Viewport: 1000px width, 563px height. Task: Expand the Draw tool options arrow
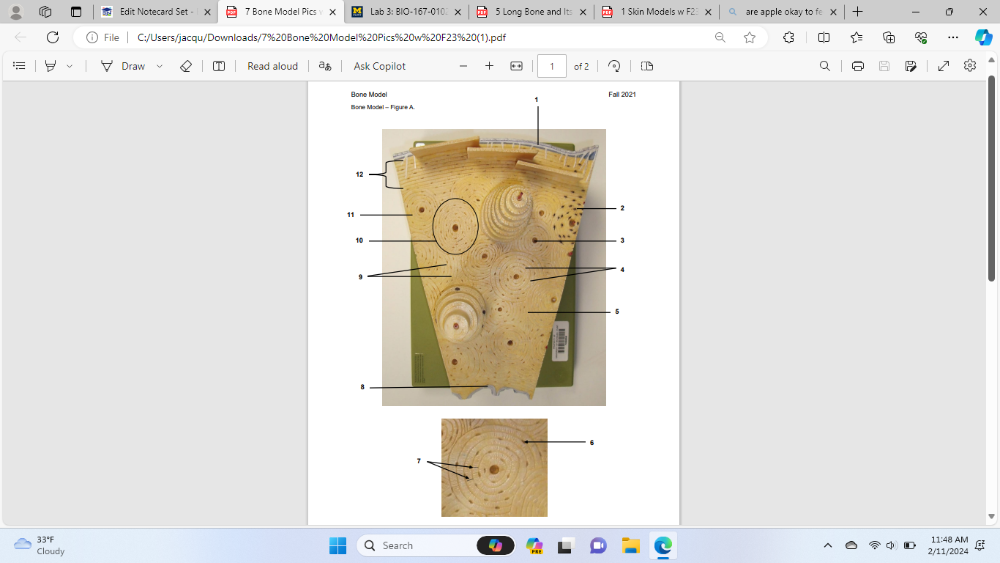click(159, 66)
